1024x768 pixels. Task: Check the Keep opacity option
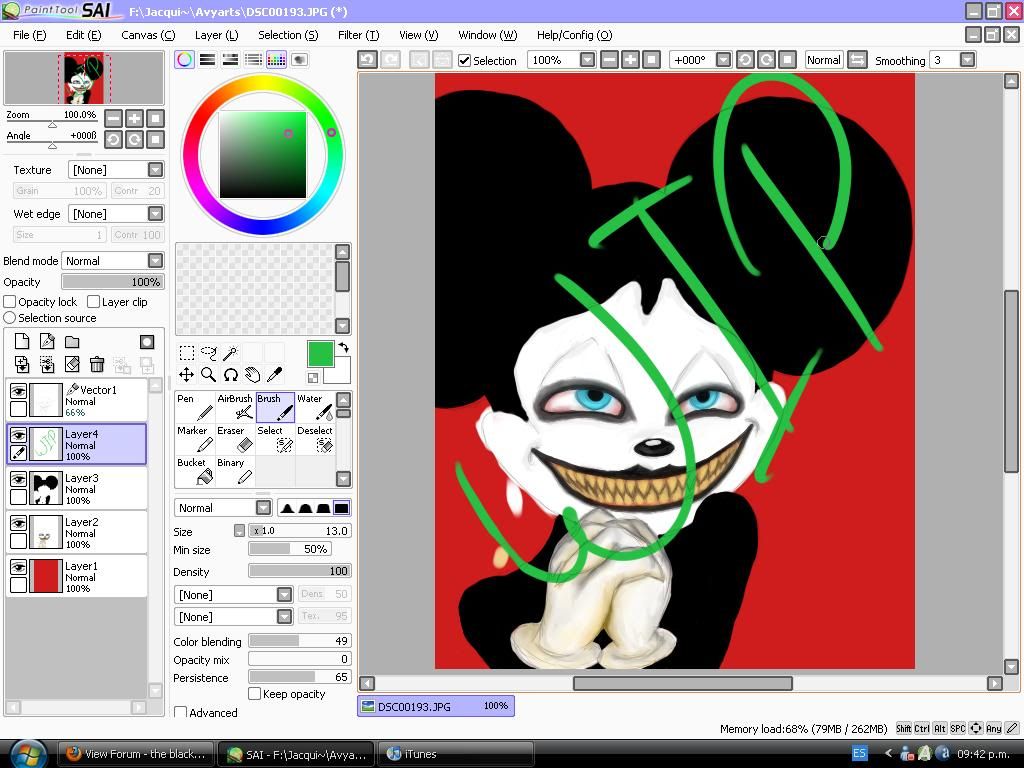255,694
